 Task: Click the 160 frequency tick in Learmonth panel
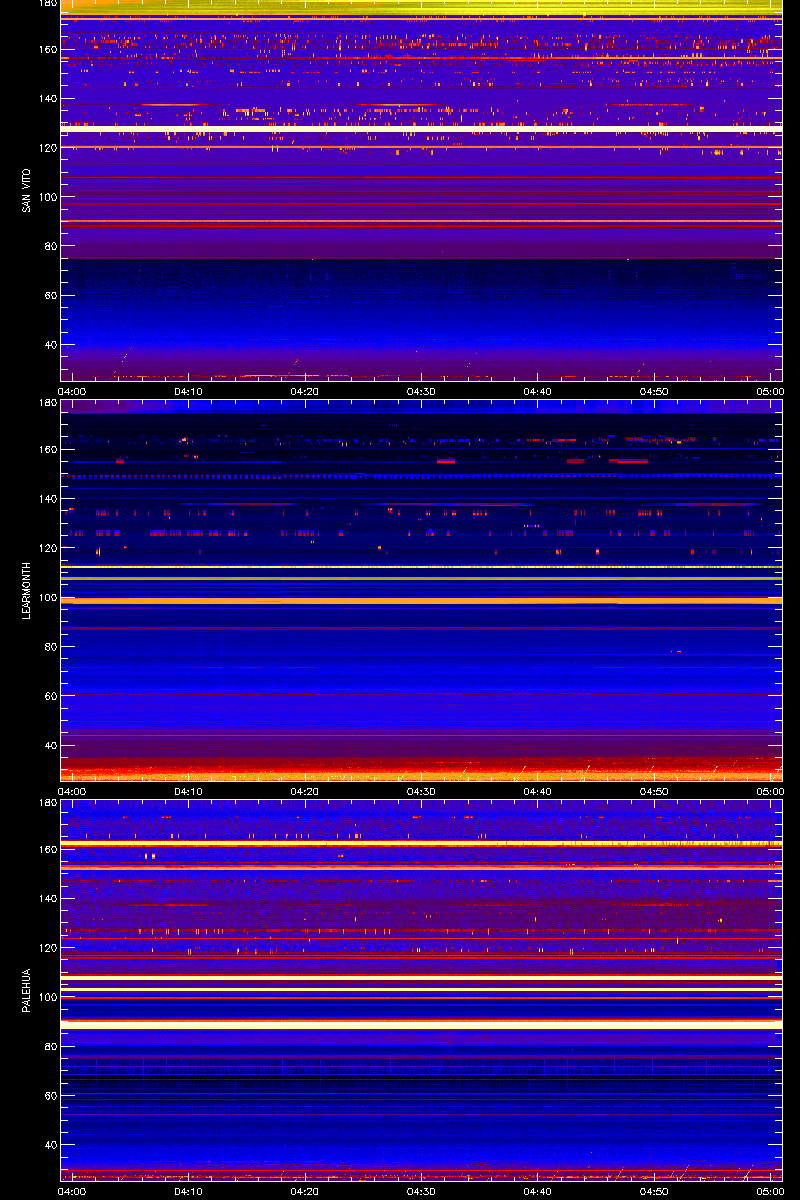(48, 450)
